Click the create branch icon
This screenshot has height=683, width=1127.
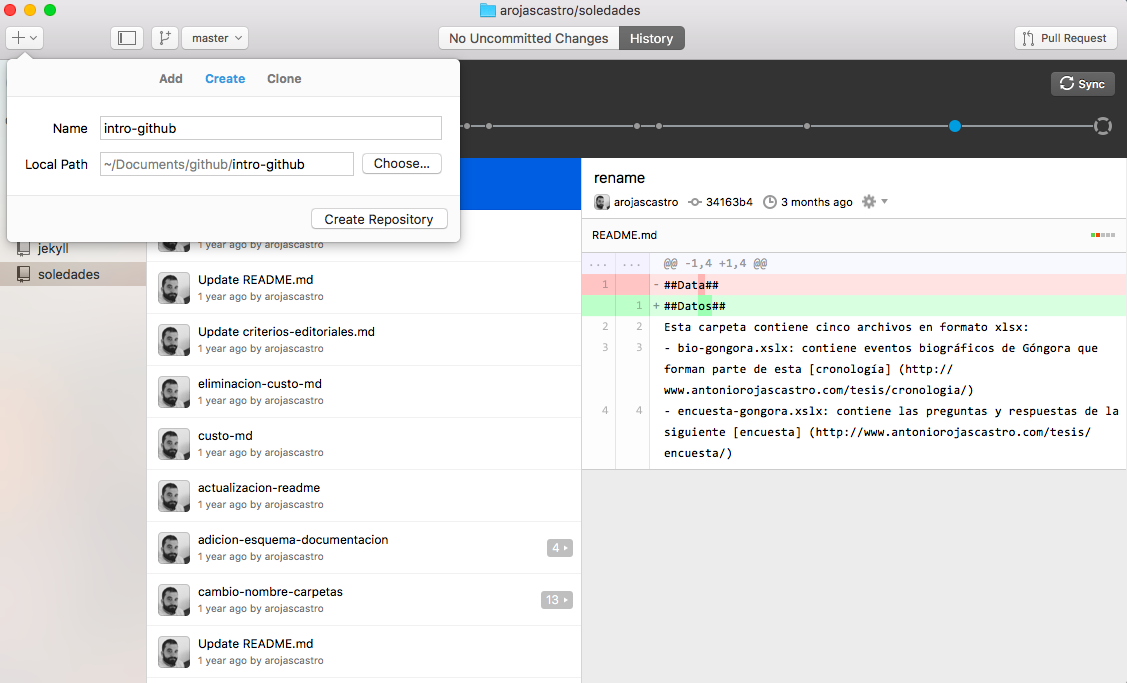tap(165, 38)
